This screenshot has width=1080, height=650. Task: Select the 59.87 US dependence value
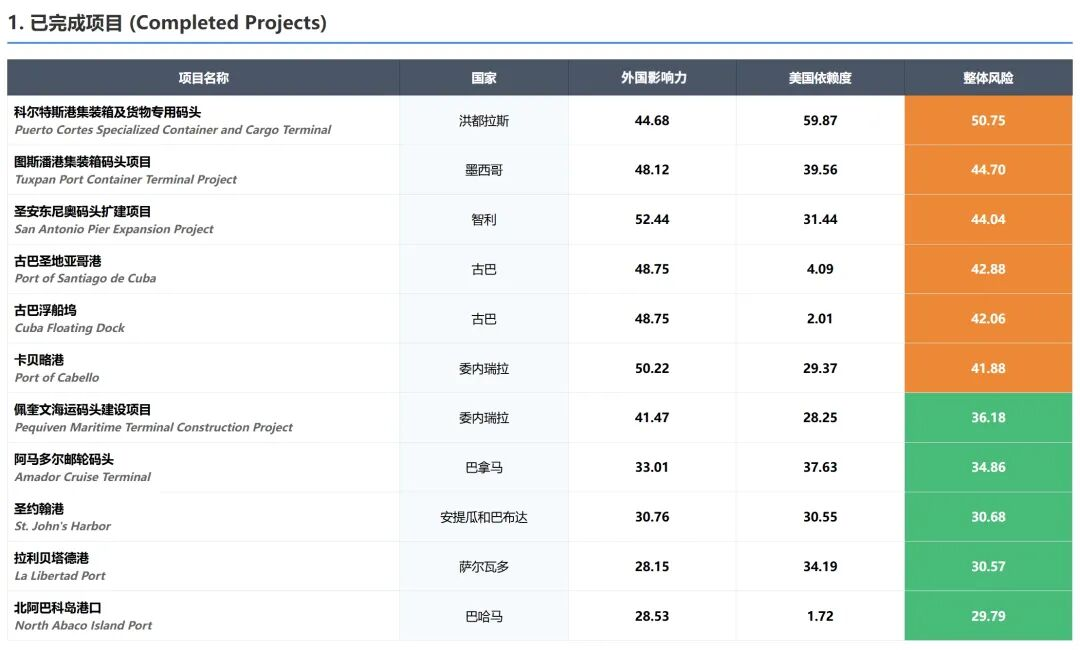pyautogui.click(x=820, y=121)
